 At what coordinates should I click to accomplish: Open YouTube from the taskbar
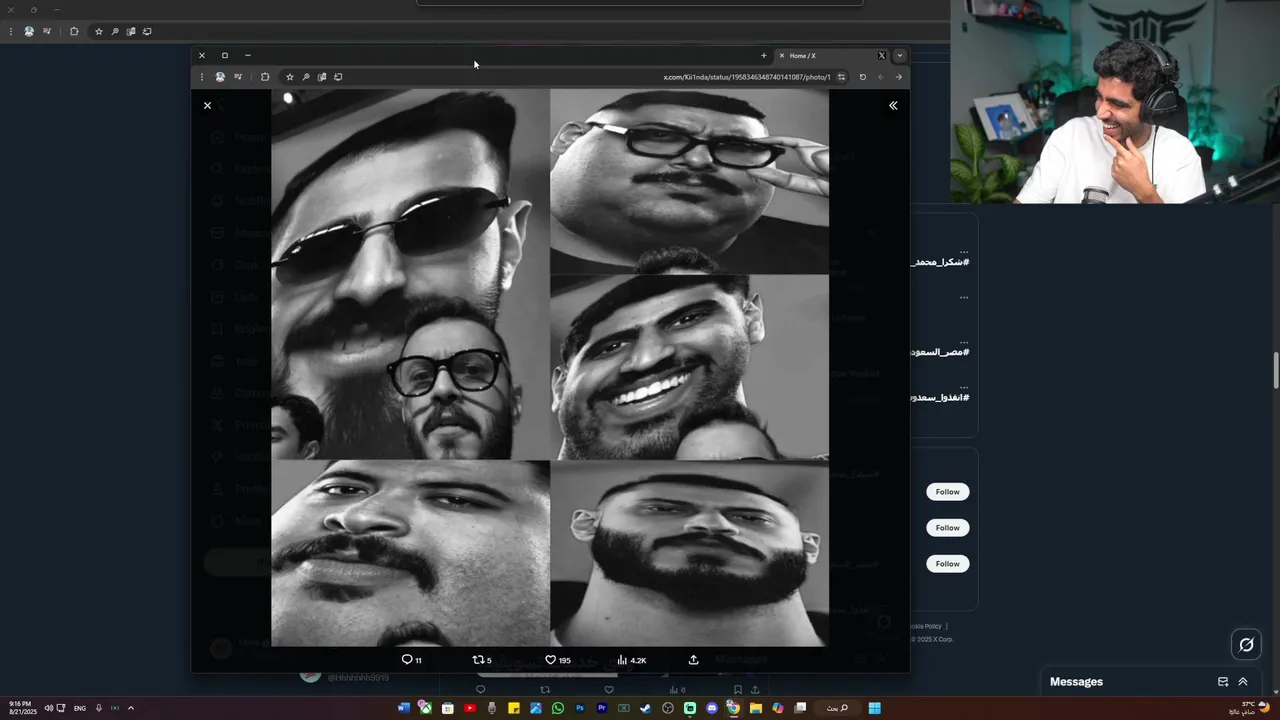(470, 708)
